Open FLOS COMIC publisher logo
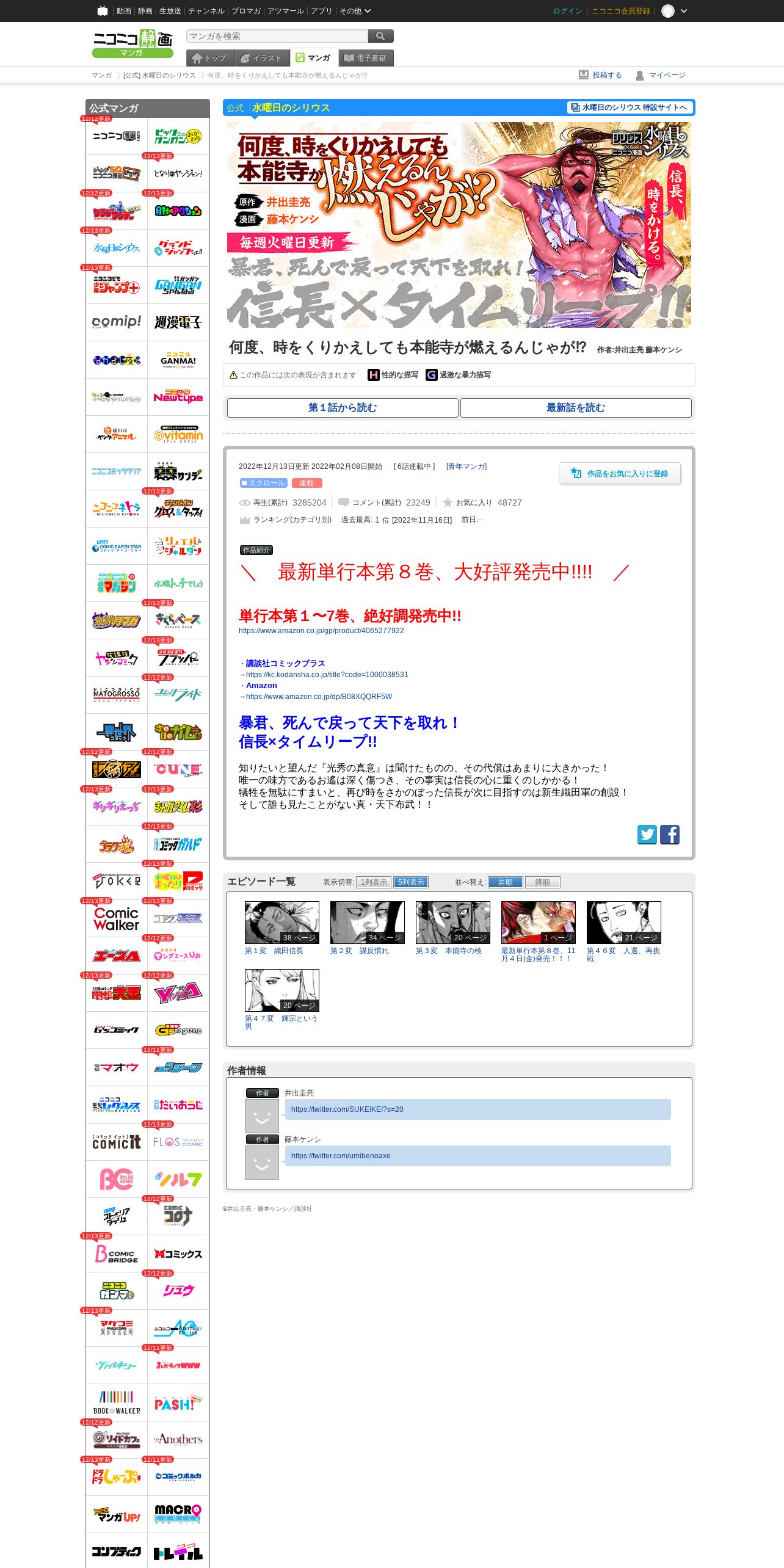 coord(178,1142)
